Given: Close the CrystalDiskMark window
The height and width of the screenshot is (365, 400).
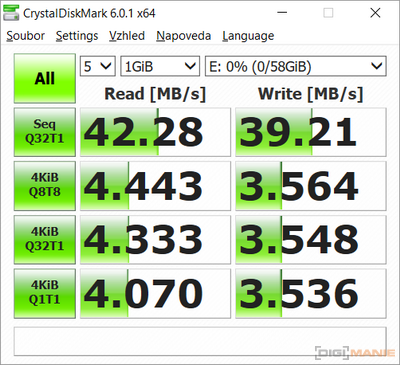Looking at the screenshot, I should pos(375,13).
